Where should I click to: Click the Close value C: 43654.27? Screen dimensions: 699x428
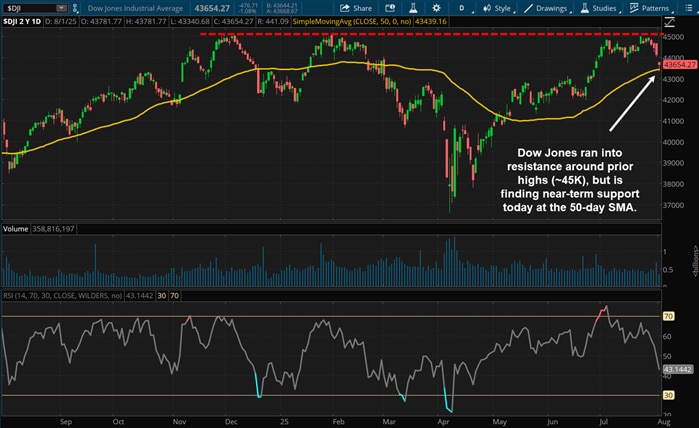click(x=233, y=21)
